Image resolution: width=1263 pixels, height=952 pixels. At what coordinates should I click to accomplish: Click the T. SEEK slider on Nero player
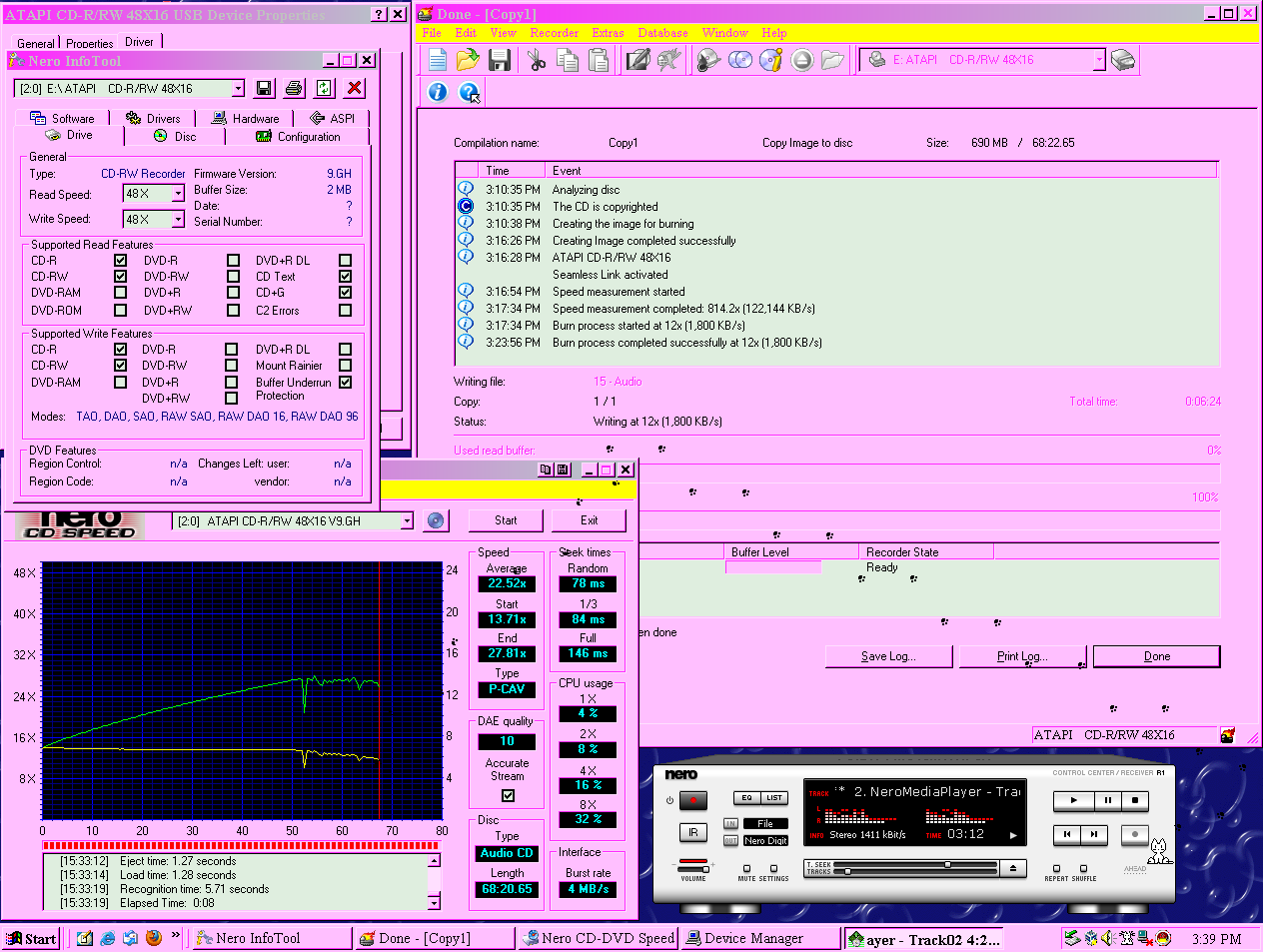(x=914, y=864)
